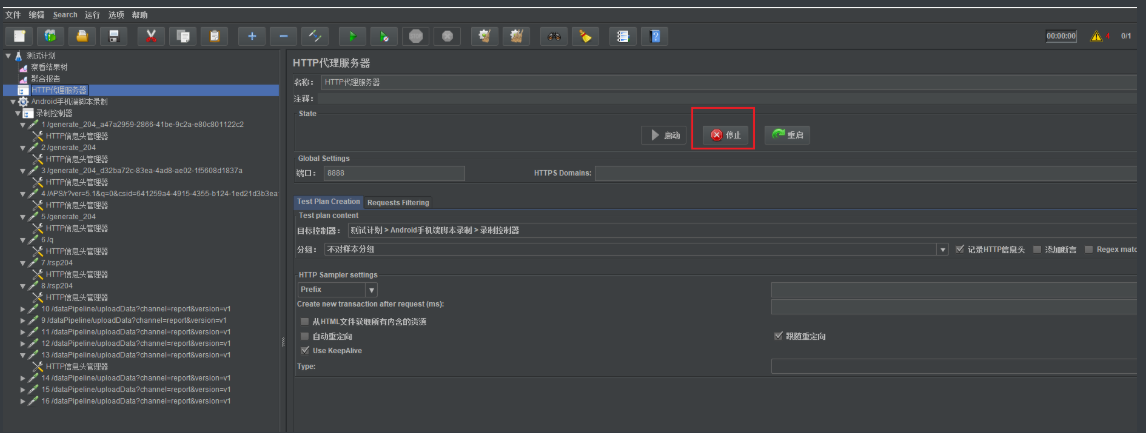Screen dimensions: 1146x433
Task: Enable the 自动重定向 checkbox
Action: point(305,336)
